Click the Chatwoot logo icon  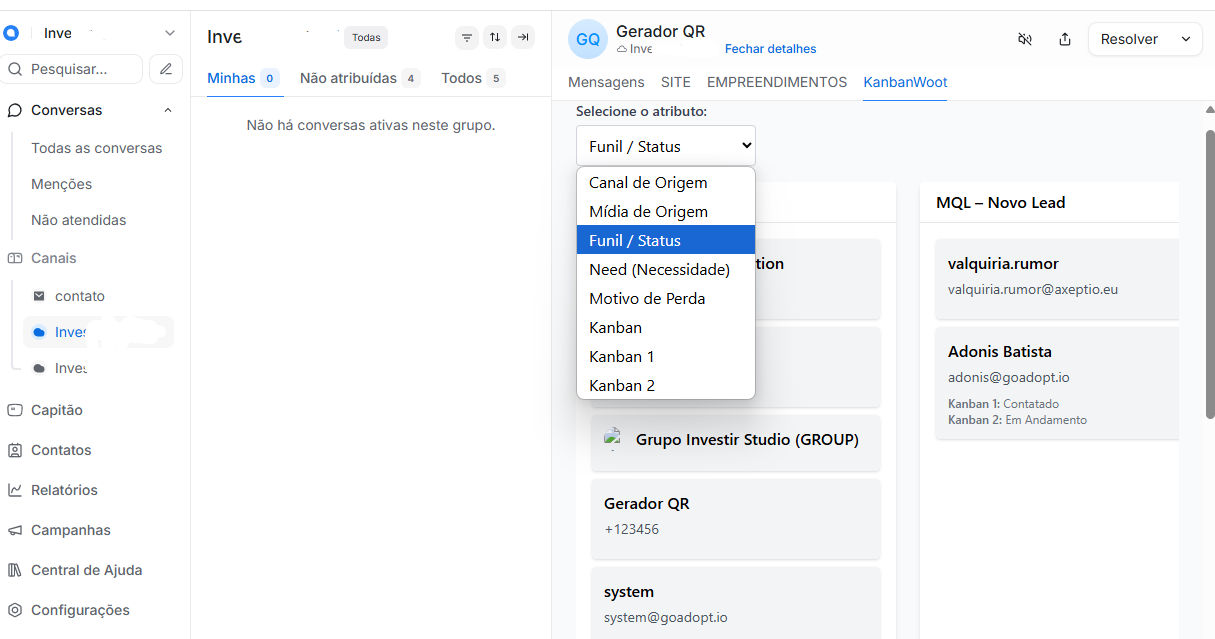coord(11,33)
